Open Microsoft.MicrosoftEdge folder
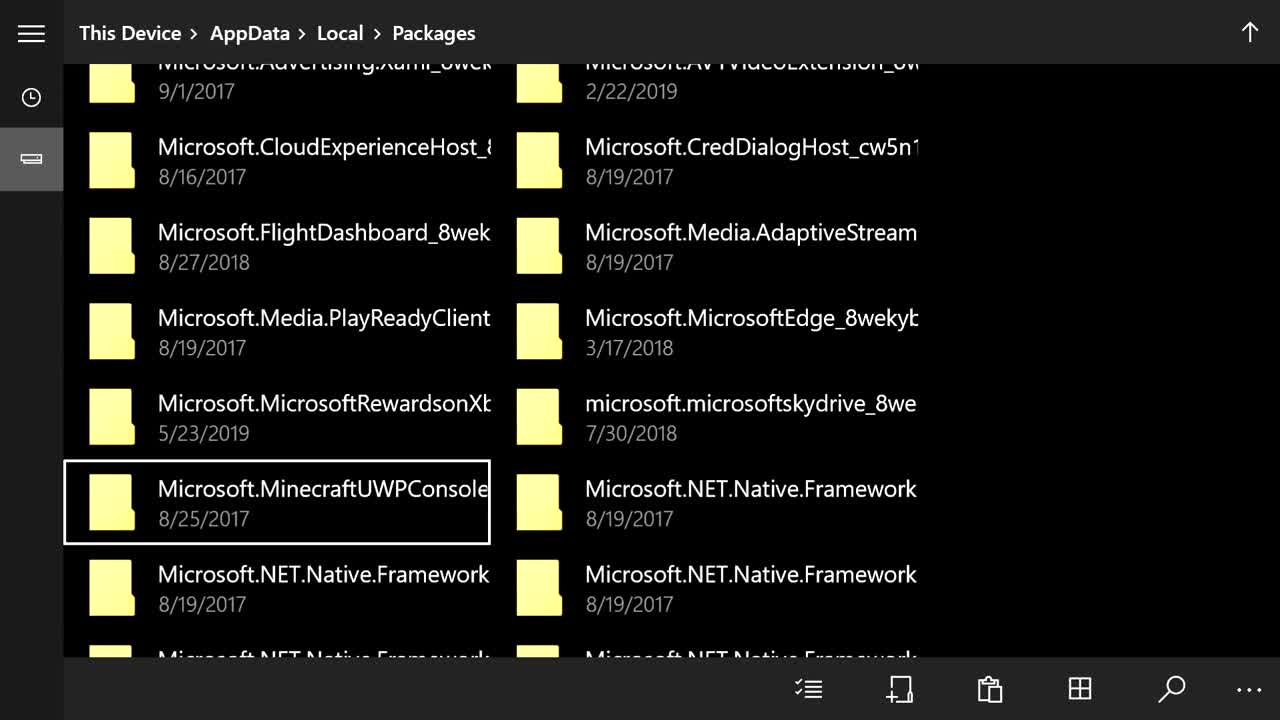This screenshot has height=720, width=1280. pos(704,332)
